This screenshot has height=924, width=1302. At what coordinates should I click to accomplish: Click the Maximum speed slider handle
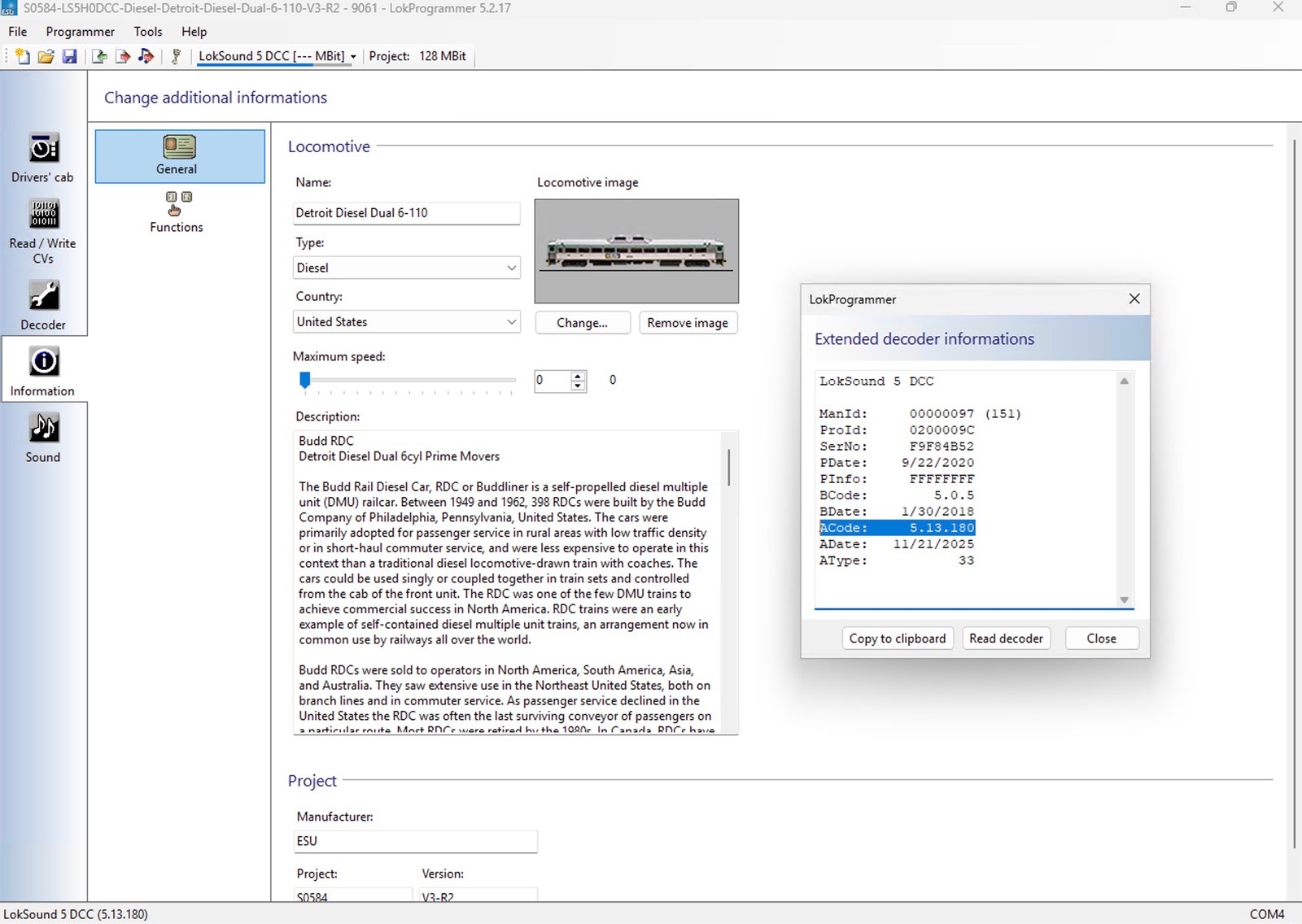coord(305,380)
